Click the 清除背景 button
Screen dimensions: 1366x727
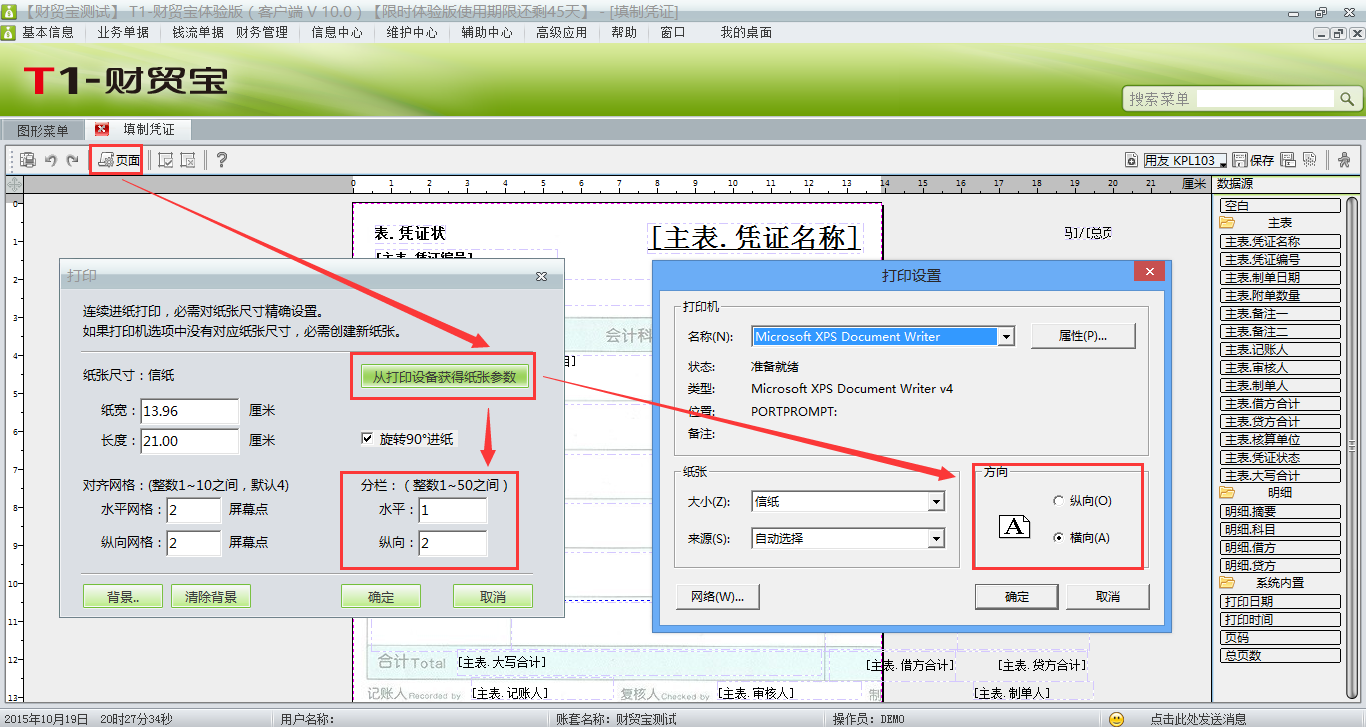coord(211,597)
